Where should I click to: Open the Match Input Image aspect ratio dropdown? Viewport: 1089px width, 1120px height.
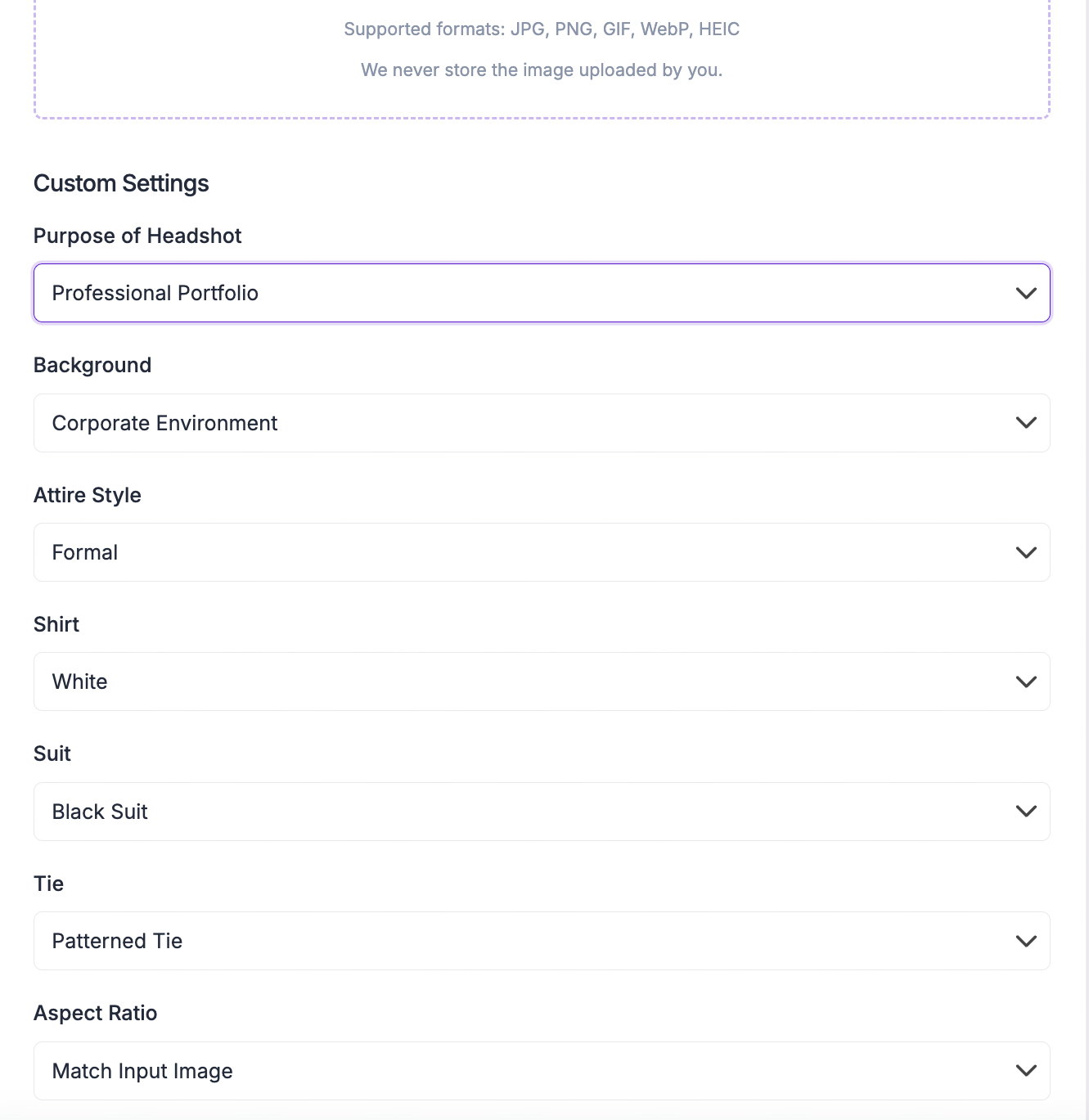pos(542,1071)
